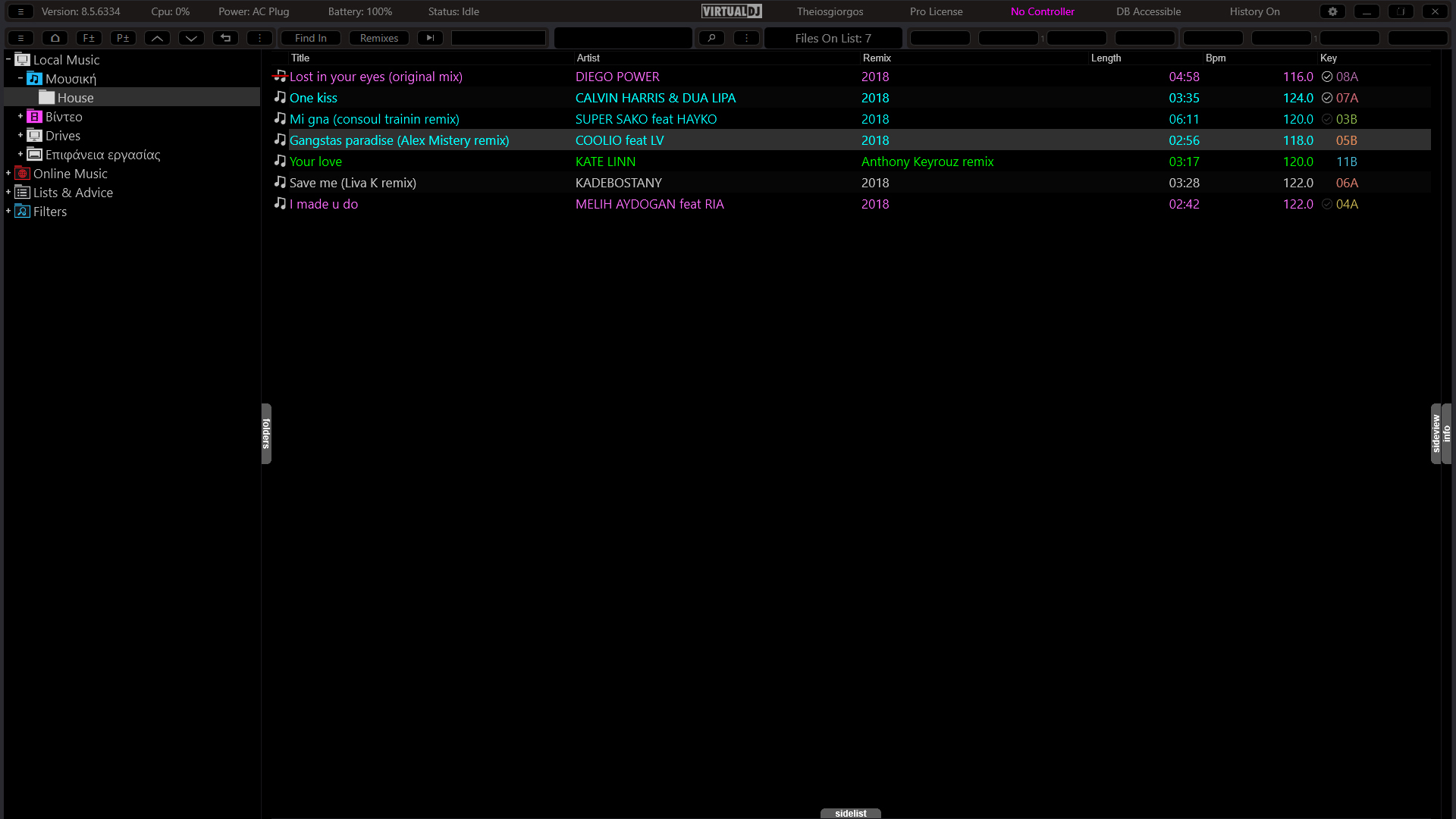Sort by the Remix column header

pyautogui.click(x=877, y=58)
